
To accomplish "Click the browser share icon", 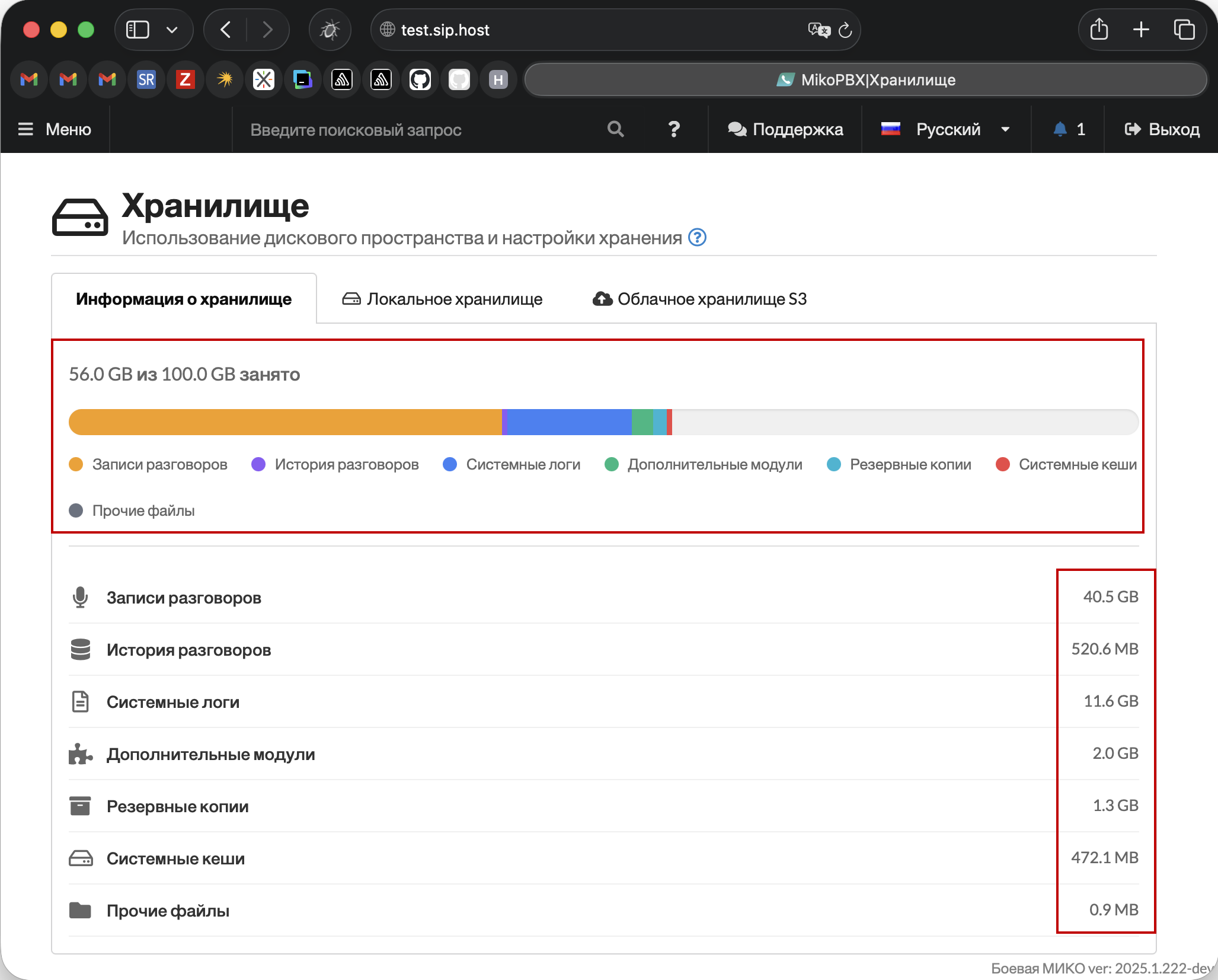I will tap(1099, 30).
